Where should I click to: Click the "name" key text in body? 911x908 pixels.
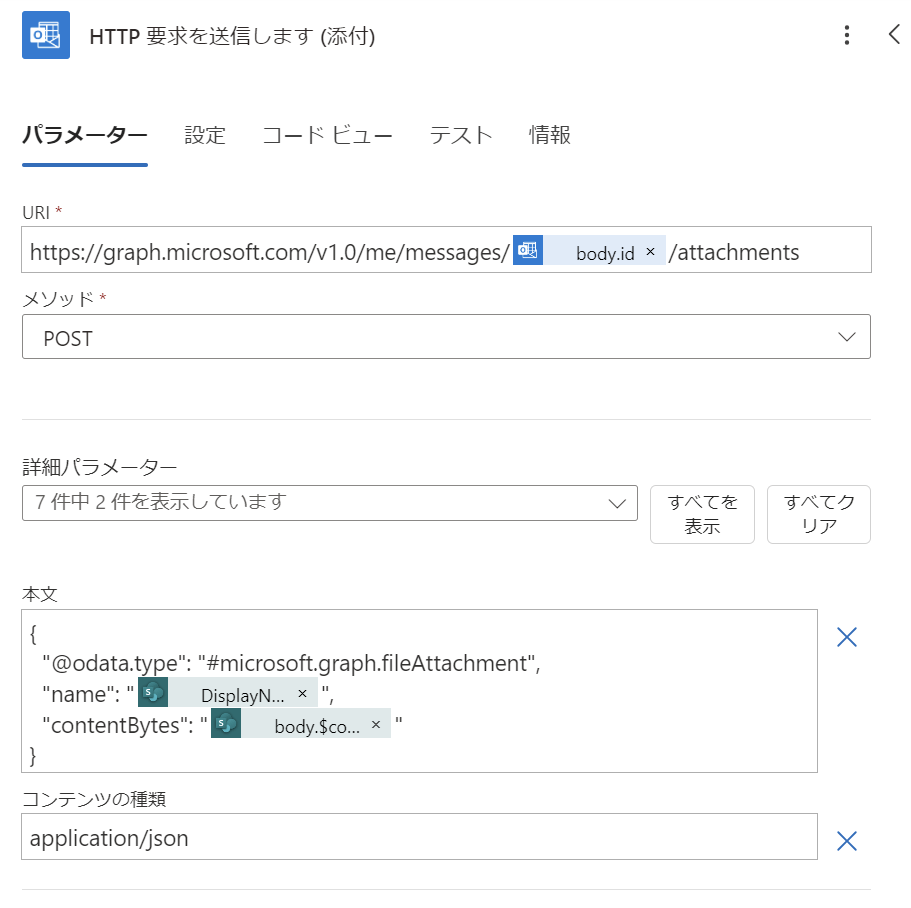(77, 694)
